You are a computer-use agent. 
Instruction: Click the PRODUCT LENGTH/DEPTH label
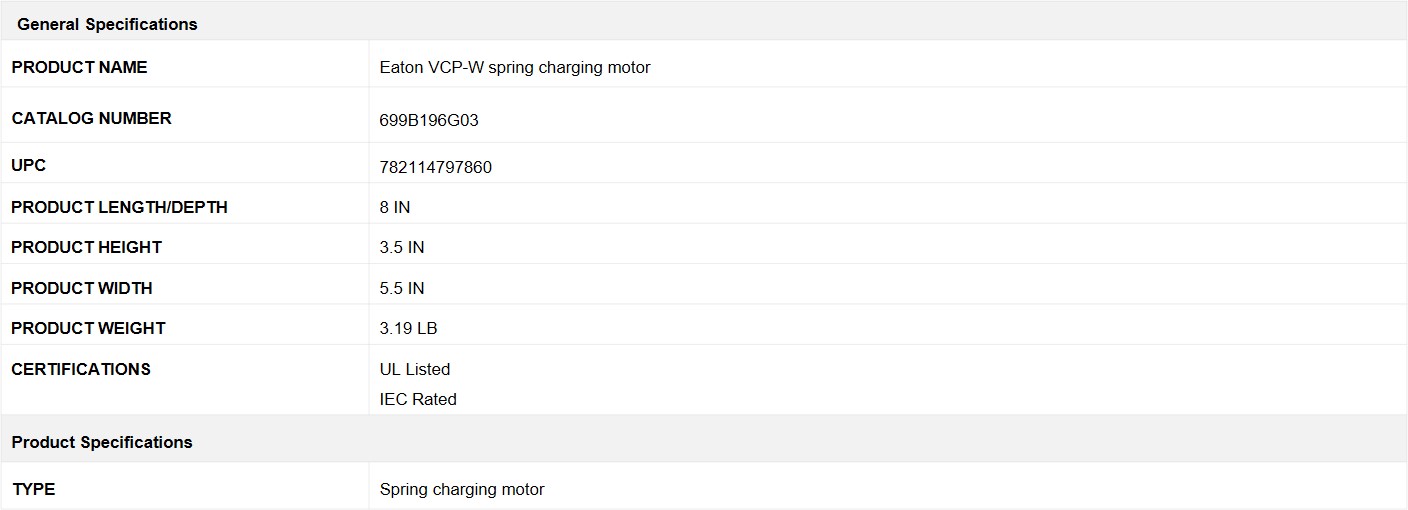click(119, 207)
